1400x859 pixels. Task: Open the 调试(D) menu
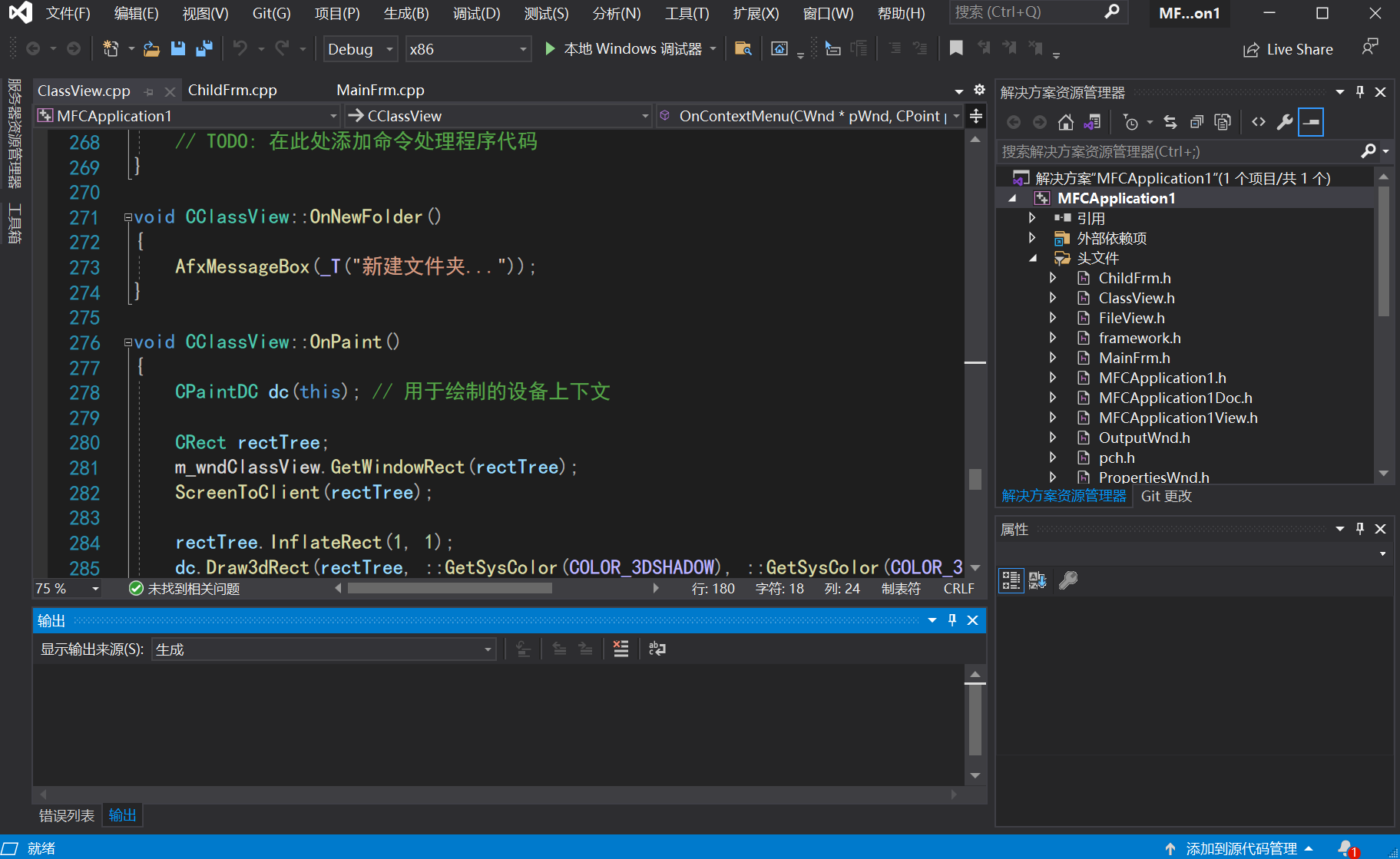(x=476, y=13)
